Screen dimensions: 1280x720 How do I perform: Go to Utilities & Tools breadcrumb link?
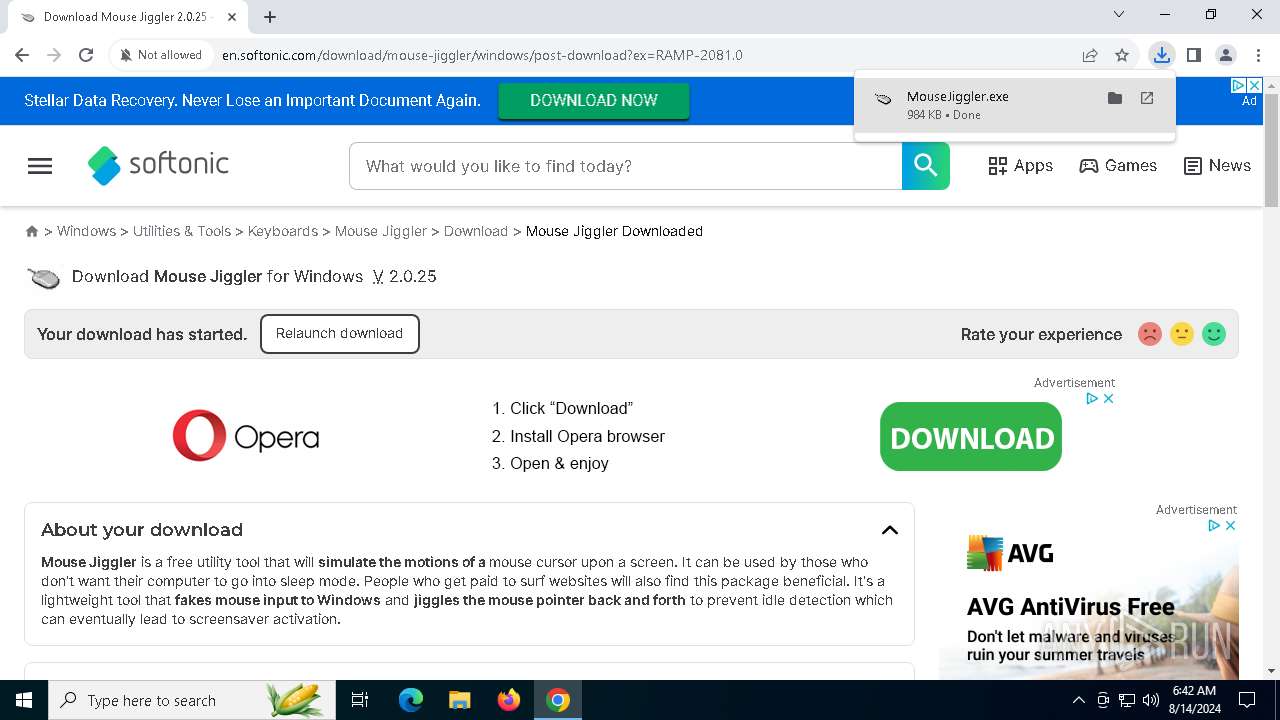(x=182, y=231)
